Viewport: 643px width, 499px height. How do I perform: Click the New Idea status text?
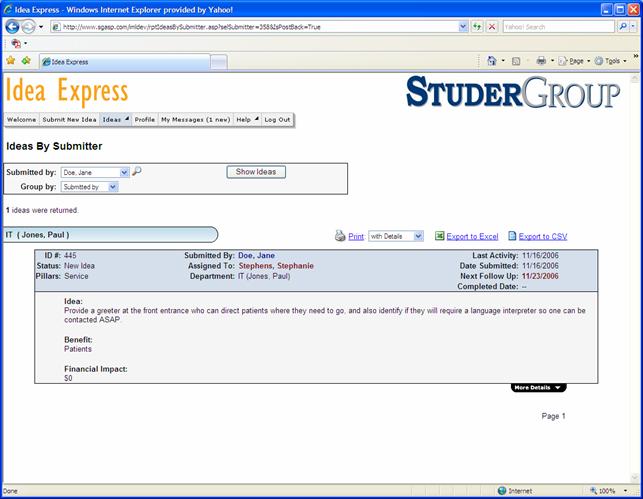click(80, 266)
